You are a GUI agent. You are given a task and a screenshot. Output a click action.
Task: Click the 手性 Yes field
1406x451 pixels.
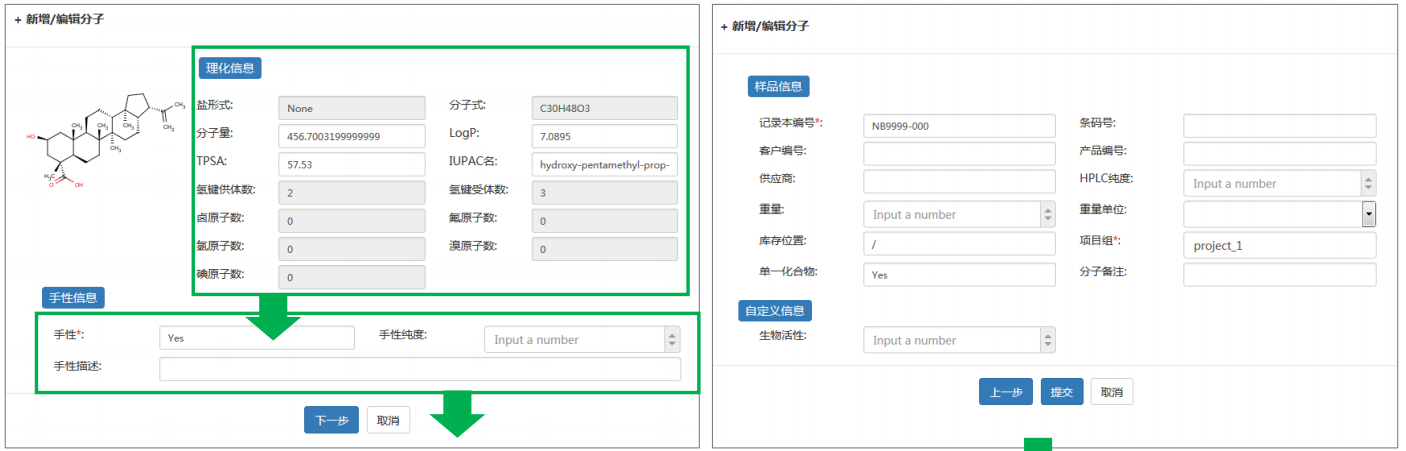point(257,338)
